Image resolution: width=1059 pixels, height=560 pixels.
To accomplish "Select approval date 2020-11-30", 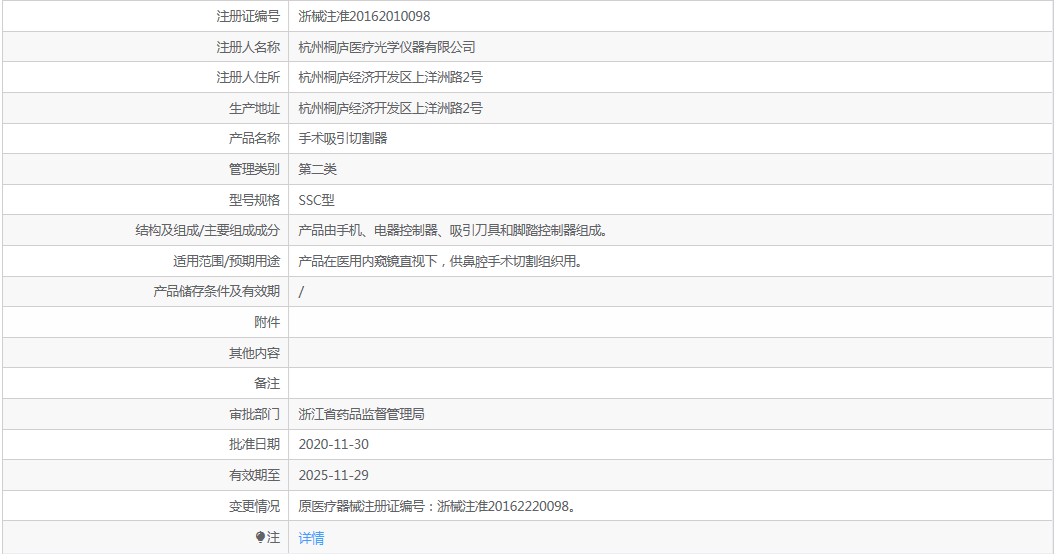I will click(x=334, y=444).
